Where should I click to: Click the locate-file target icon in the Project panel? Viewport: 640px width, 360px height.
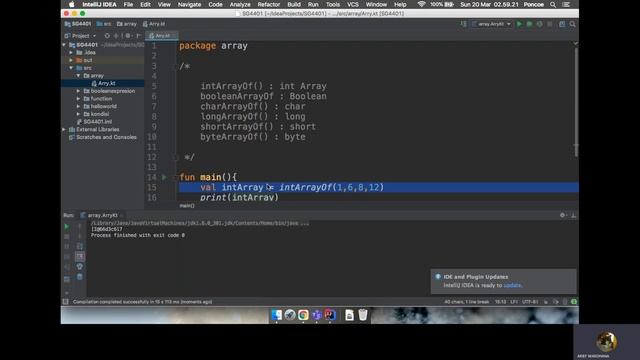coord(107,36)
